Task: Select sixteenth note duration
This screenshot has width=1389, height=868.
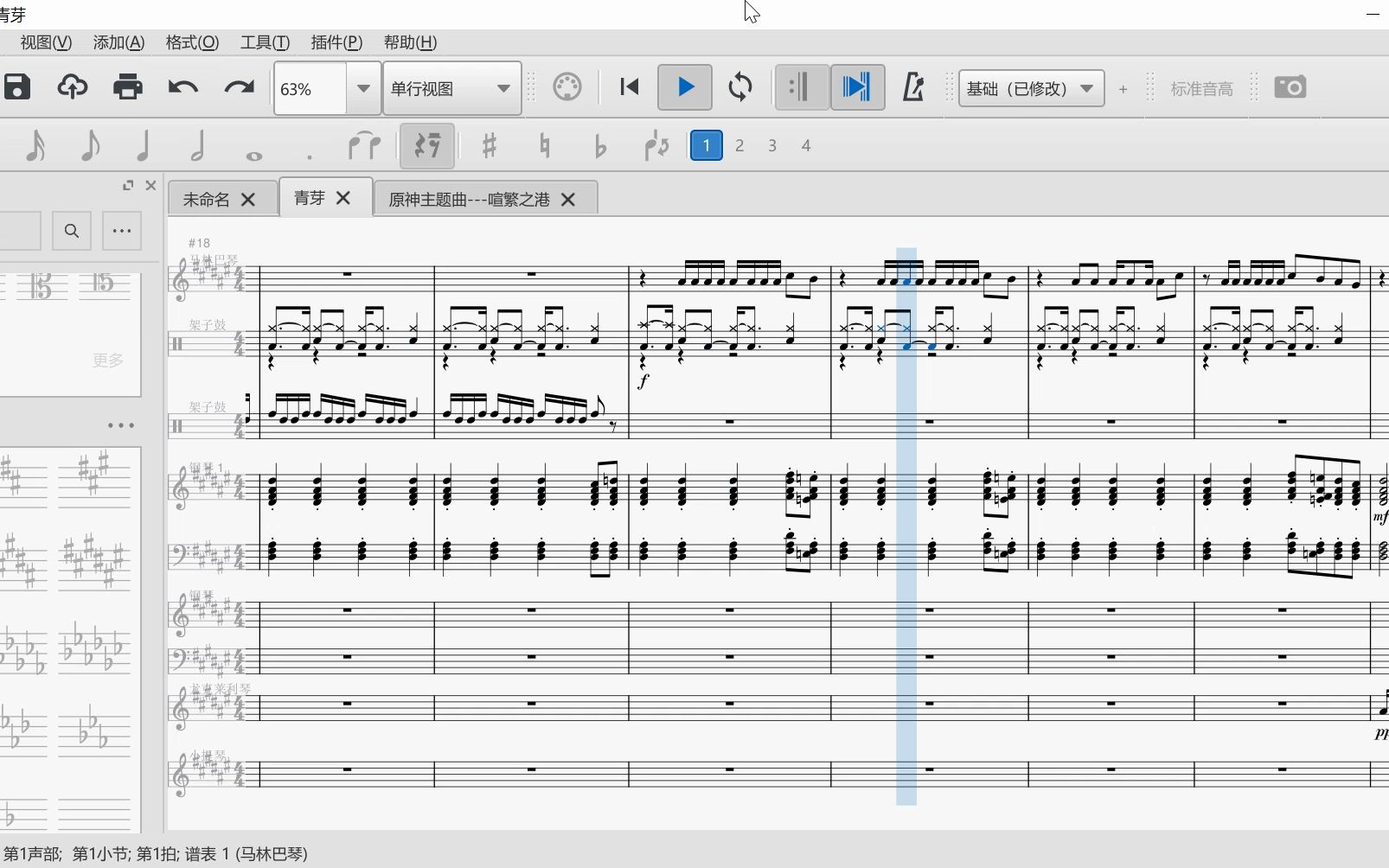Action: tap(35, 145)
